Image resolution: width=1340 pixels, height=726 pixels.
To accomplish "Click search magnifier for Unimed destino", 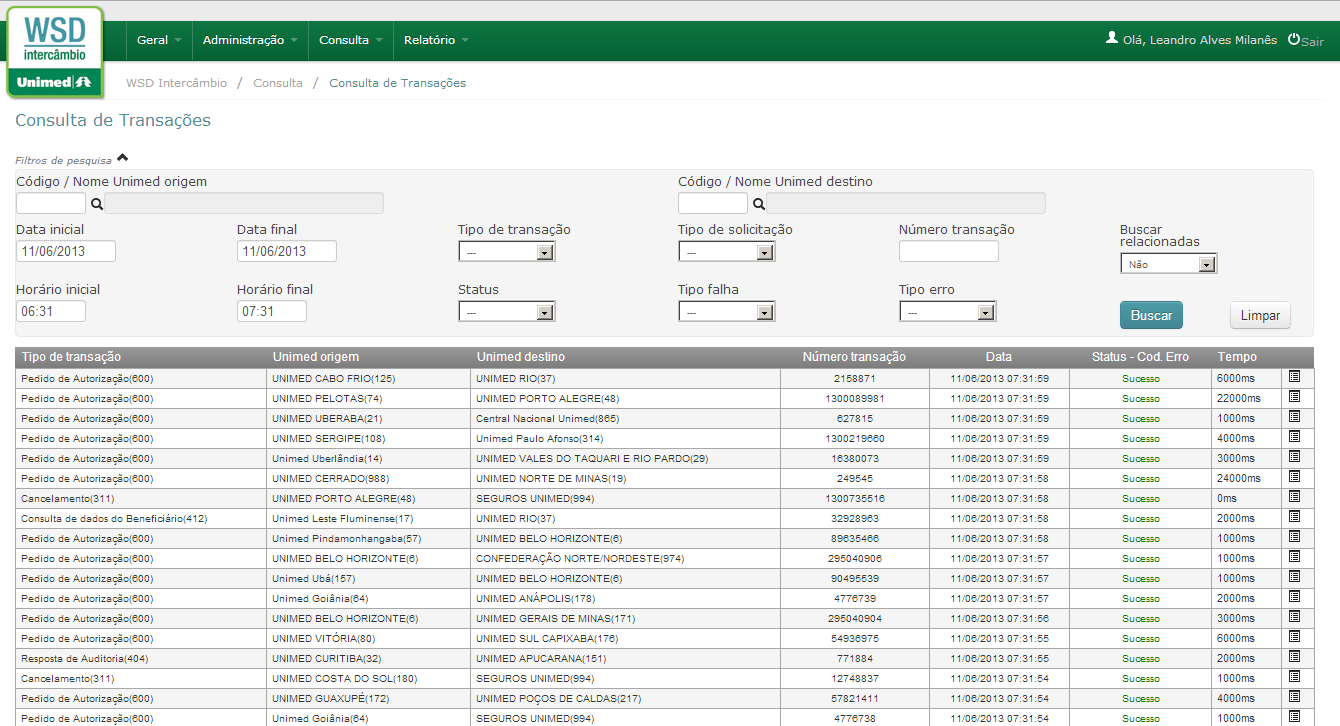I will (759, 204).
